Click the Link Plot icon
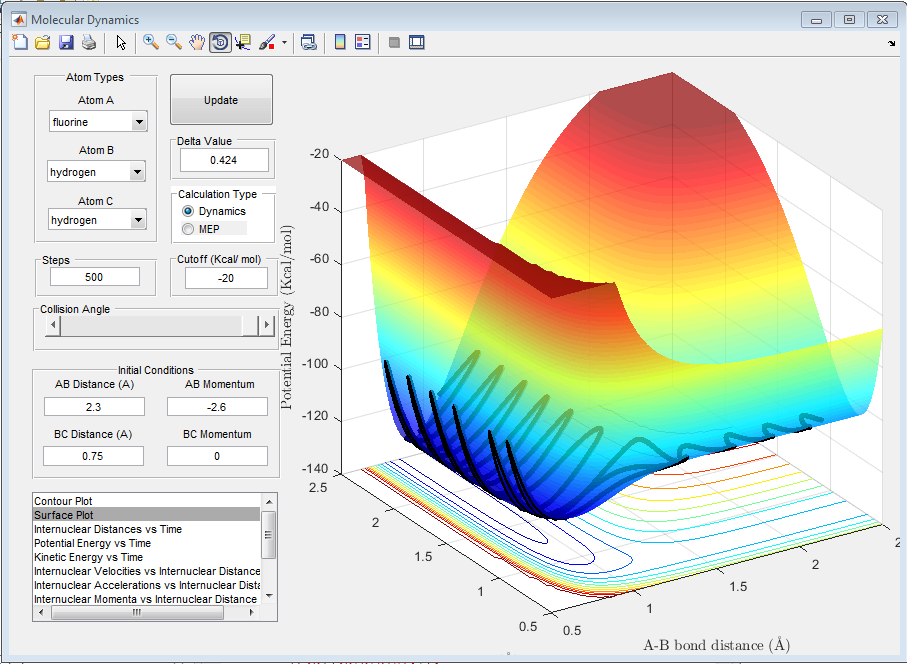 tap(309, 42)
